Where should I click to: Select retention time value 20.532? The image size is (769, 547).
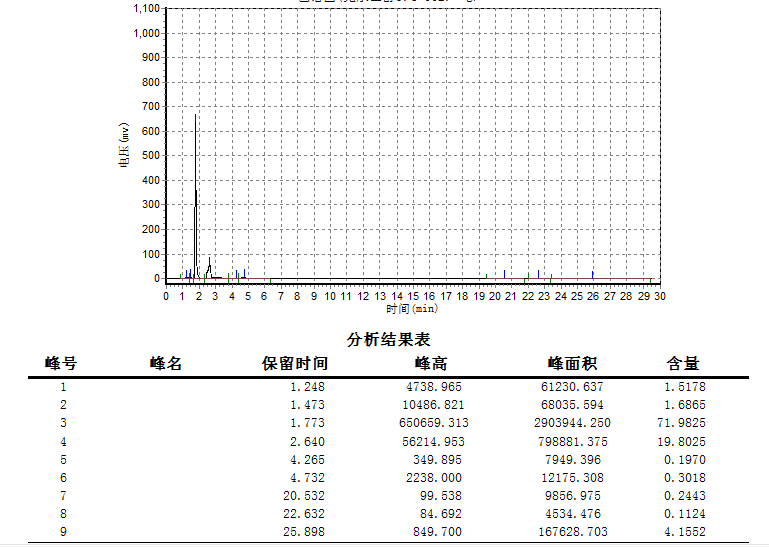(304, 495)
